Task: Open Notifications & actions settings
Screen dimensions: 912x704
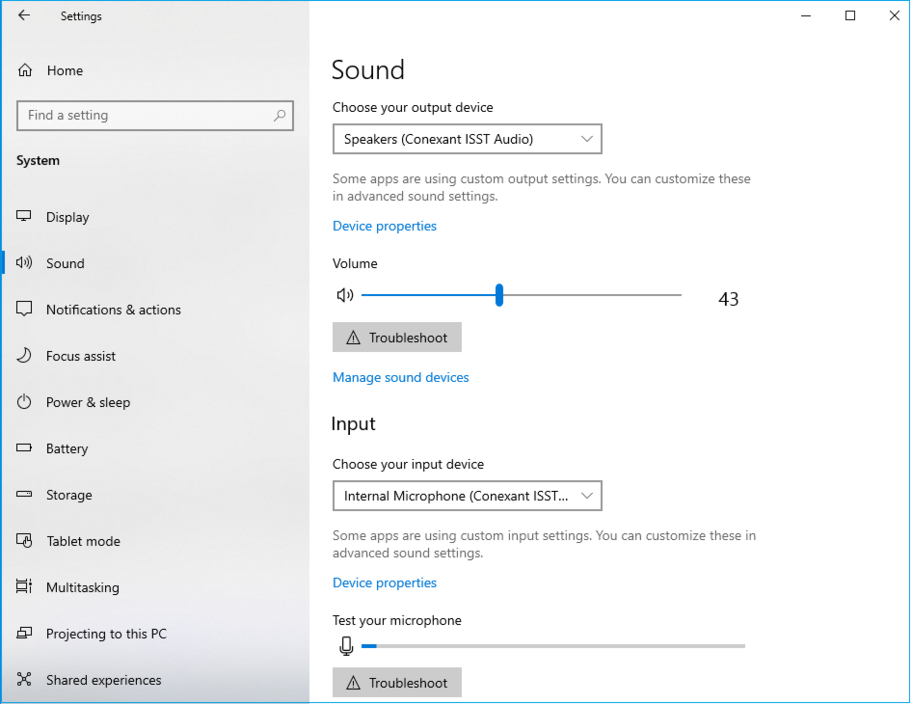Action: [113, 310]
